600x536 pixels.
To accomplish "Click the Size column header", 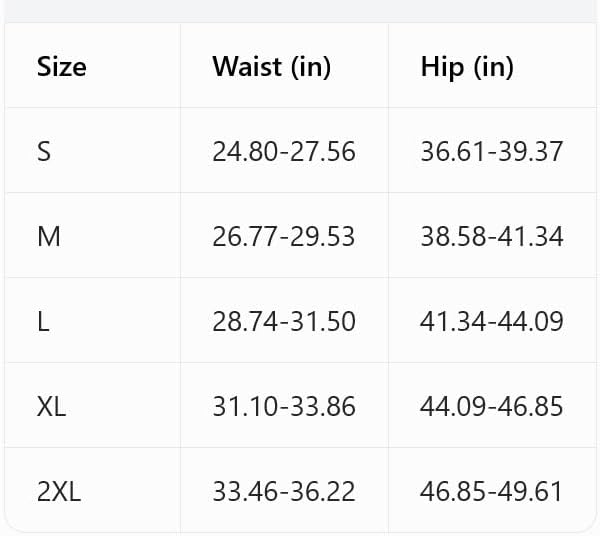I will pos(62,67).
